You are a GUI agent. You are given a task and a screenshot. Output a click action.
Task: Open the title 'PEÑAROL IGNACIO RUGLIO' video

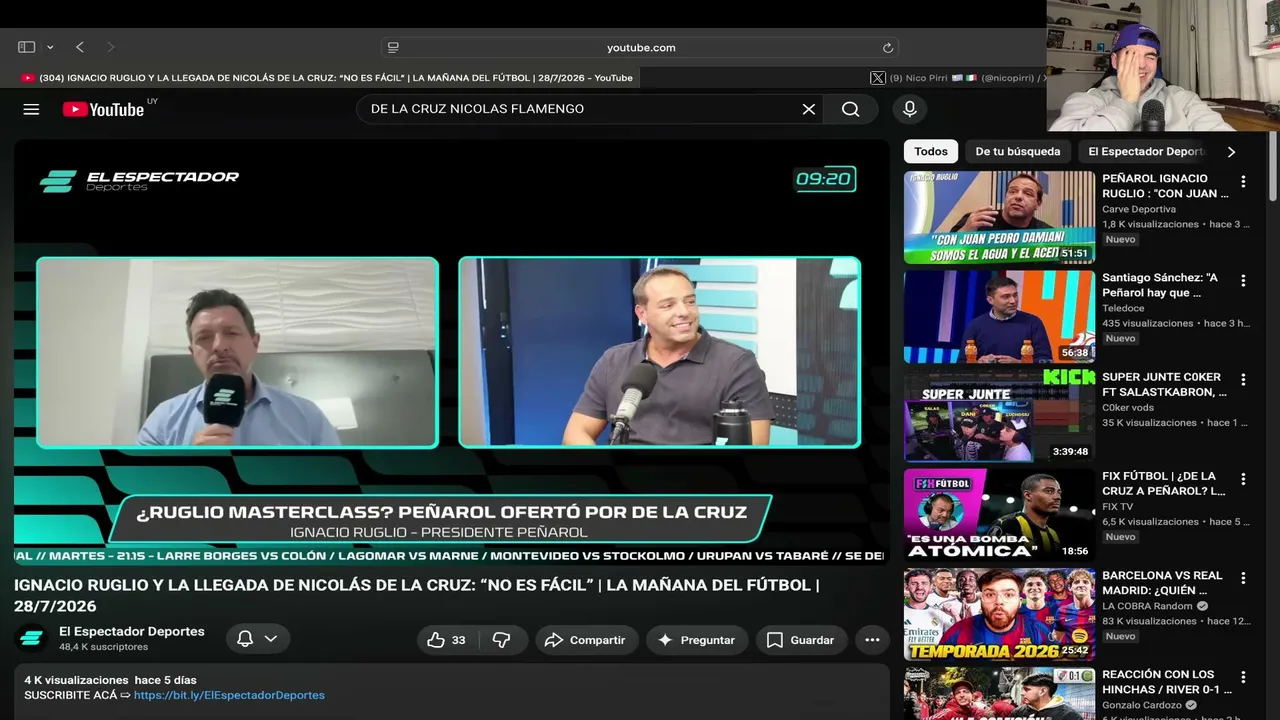coord(1165,186)
